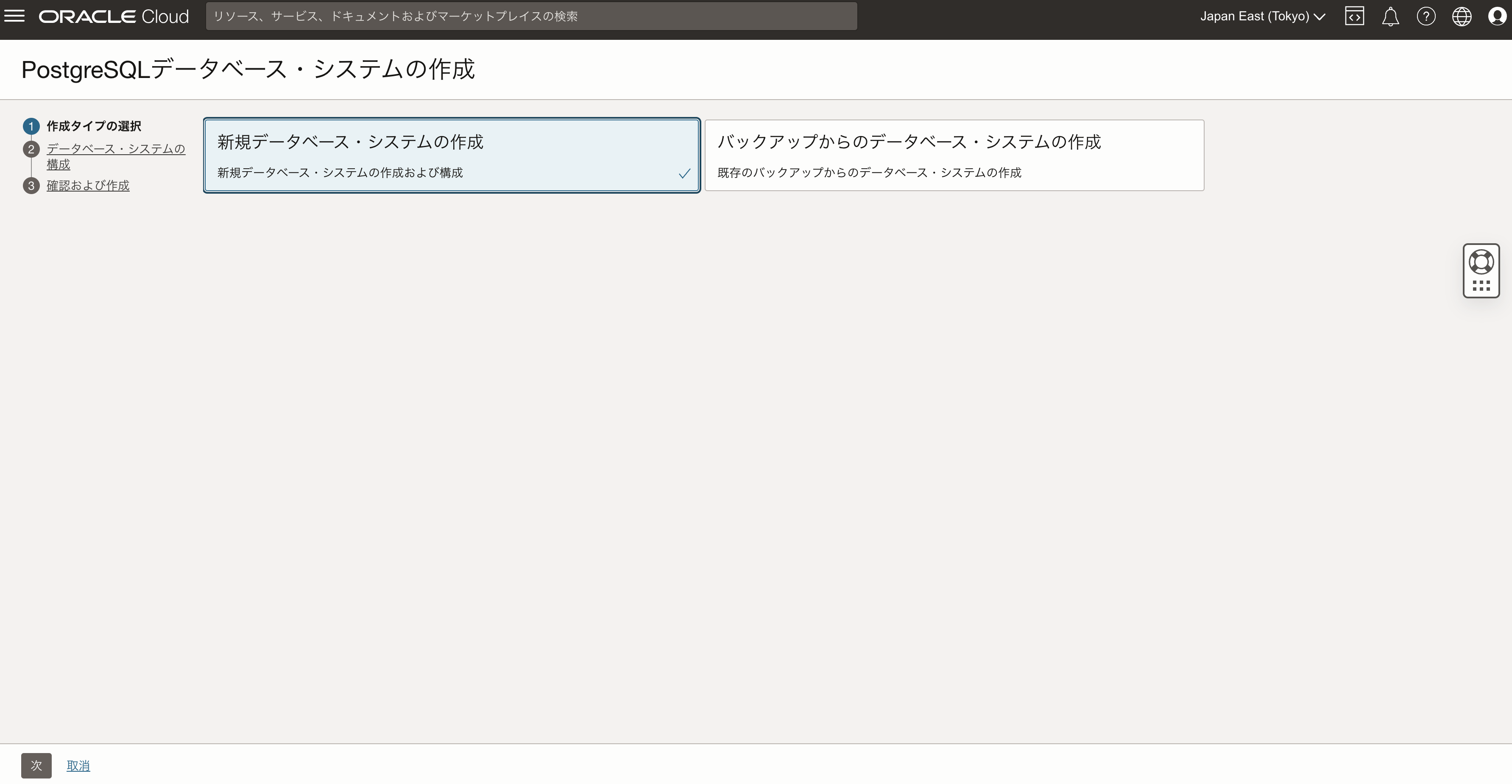The image size is (1512, 784).
Task: Open Cloud Shell developer tools icon
Action: 1354,17
